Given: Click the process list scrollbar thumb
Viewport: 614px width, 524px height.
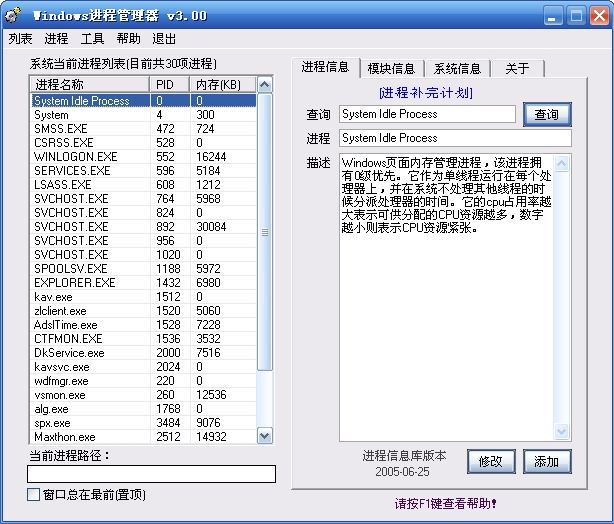Looking at the screenshot, I should (x=265, y=232).
